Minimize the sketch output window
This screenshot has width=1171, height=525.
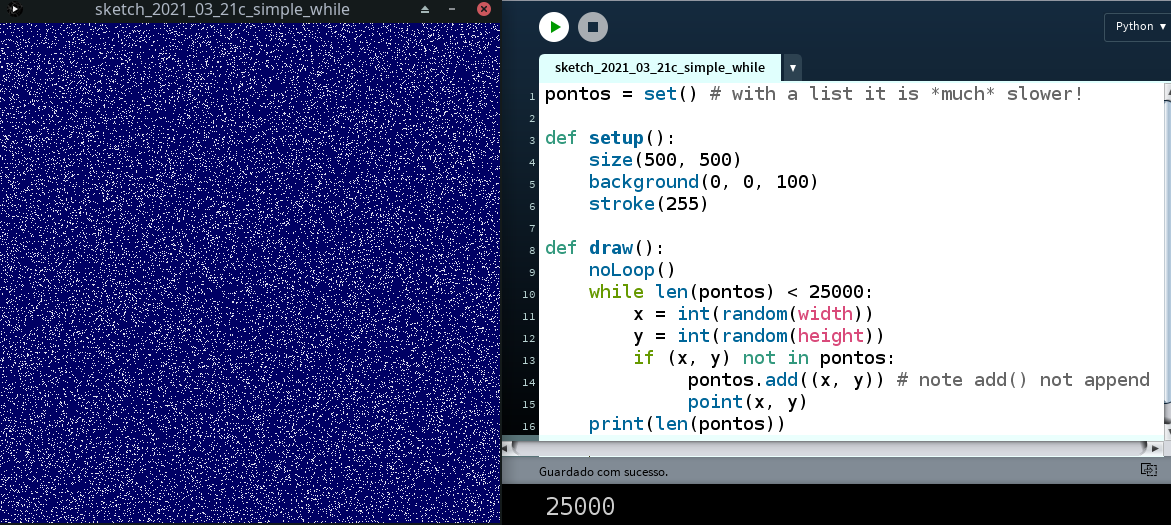coord(453,10)
